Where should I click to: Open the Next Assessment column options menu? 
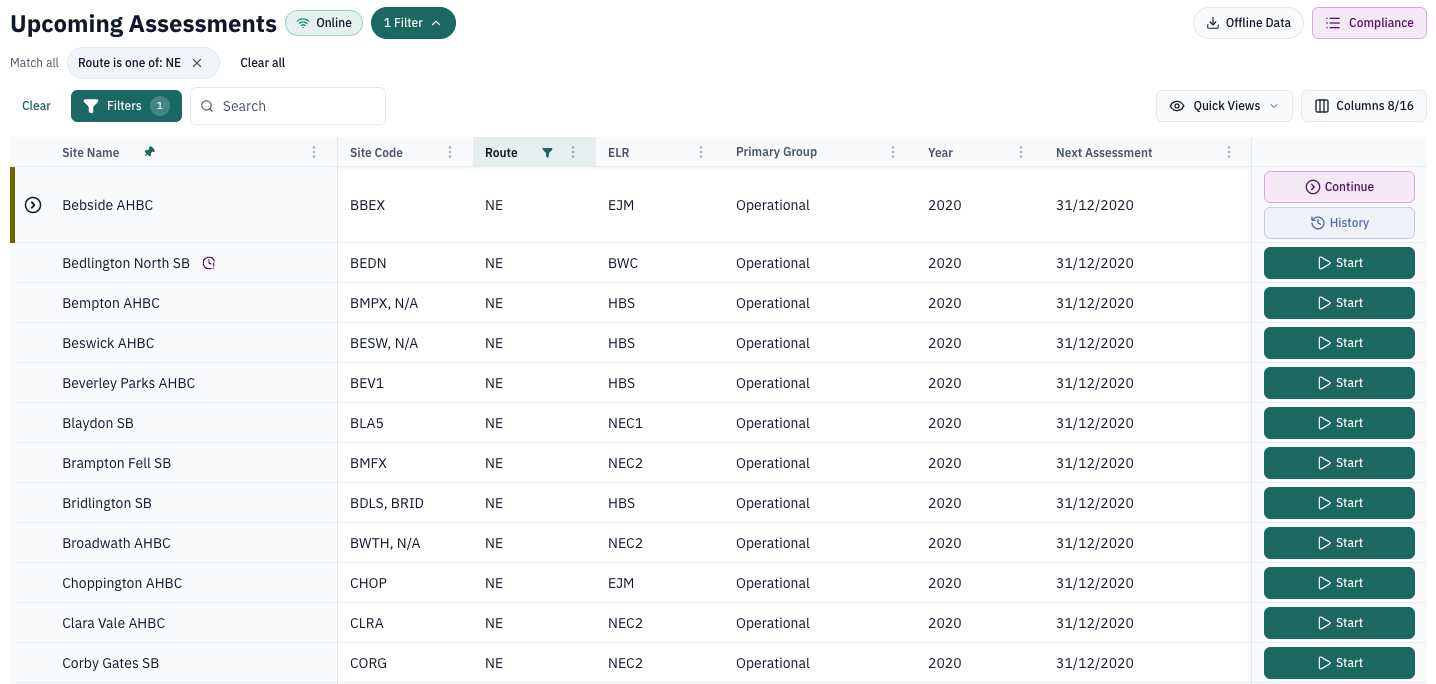coord(1229,153)
